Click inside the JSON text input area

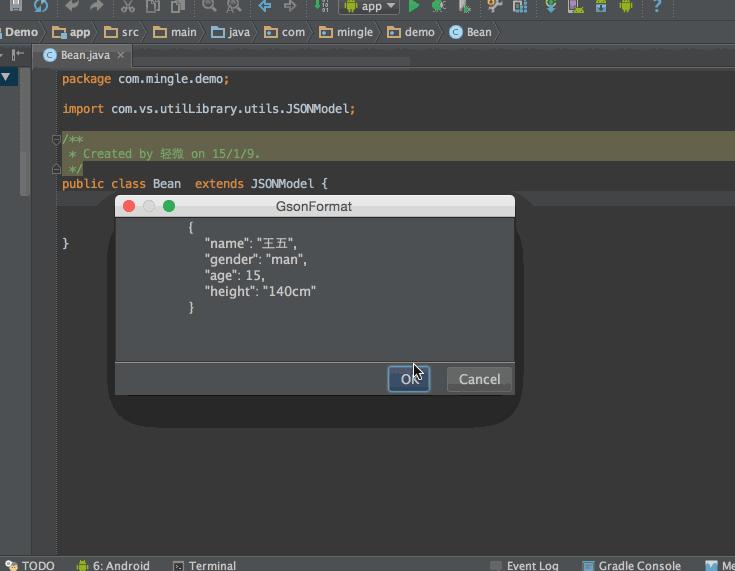tap(315, 290)
